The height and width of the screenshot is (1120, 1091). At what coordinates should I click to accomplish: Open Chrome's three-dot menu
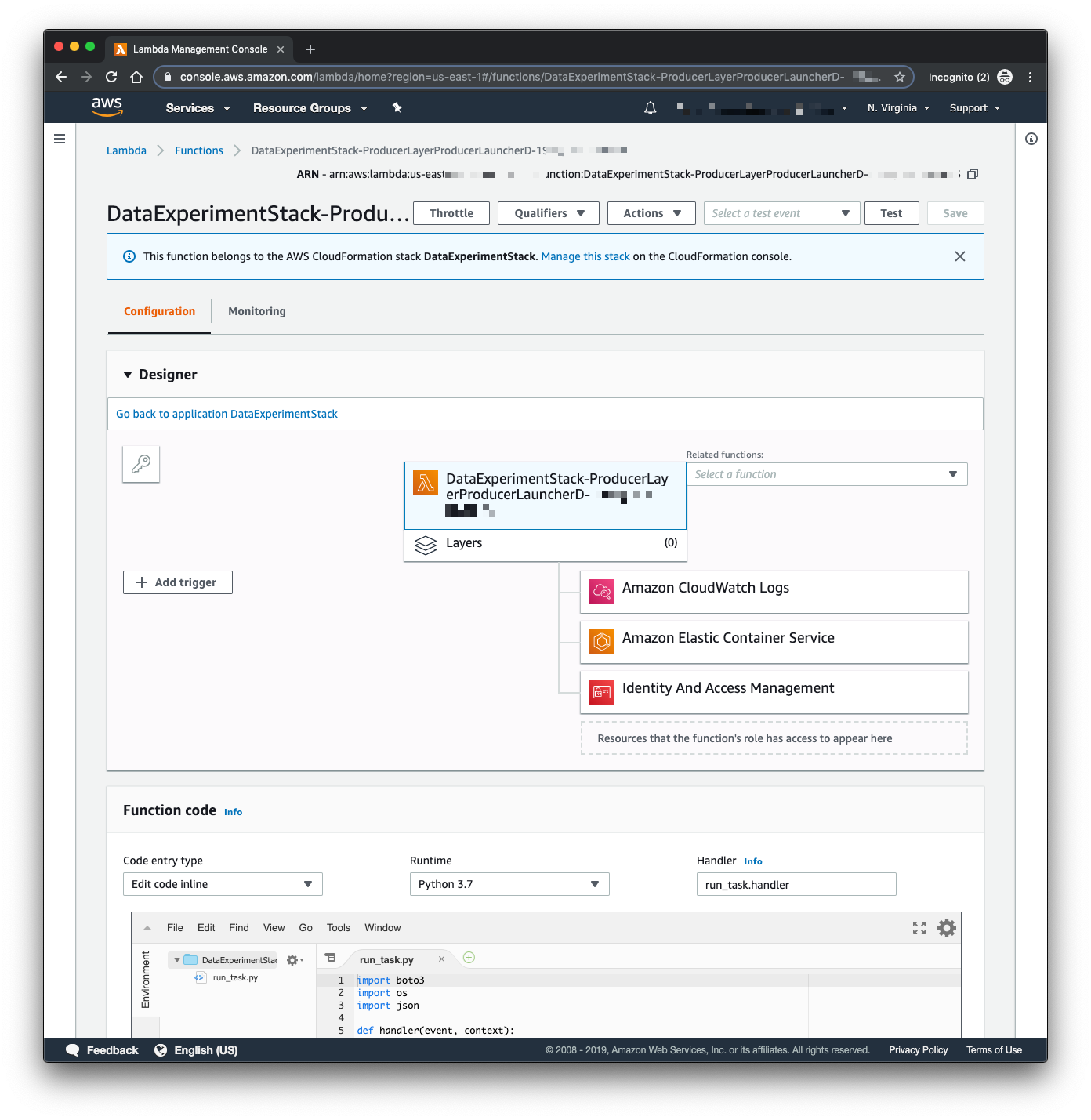pos(1030,77)
